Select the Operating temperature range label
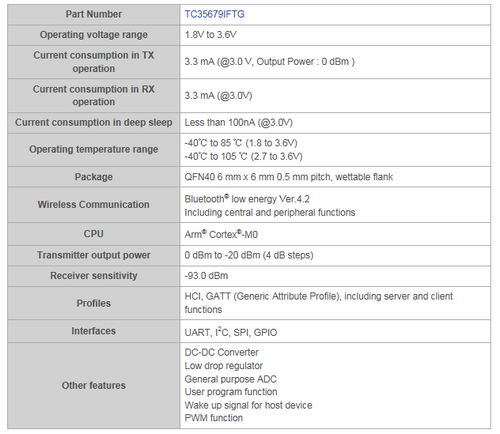 coord(94,149)
